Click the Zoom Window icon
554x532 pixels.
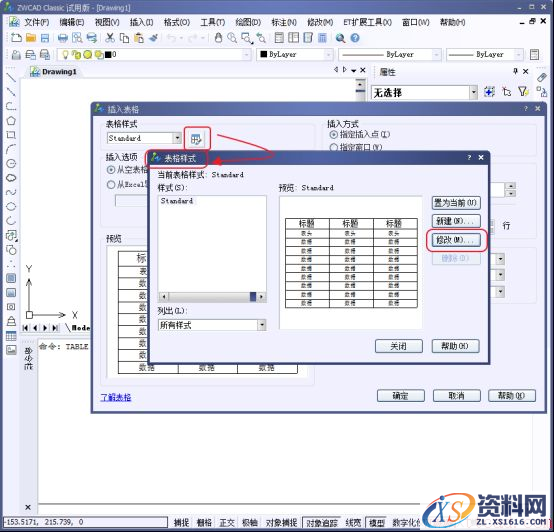click(247, 38)
